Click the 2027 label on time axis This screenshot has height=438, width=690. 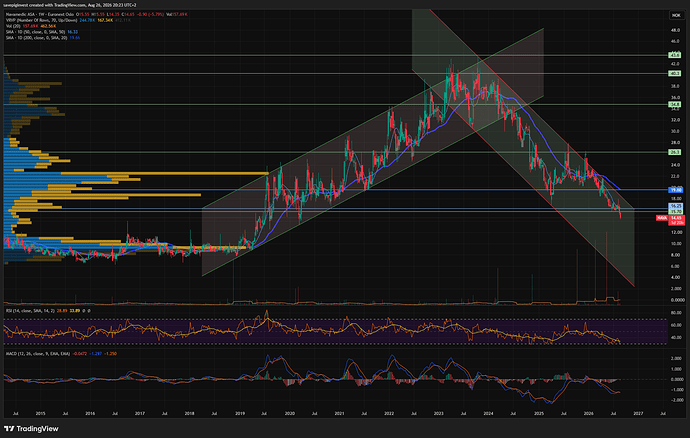(x=638, y=413)
